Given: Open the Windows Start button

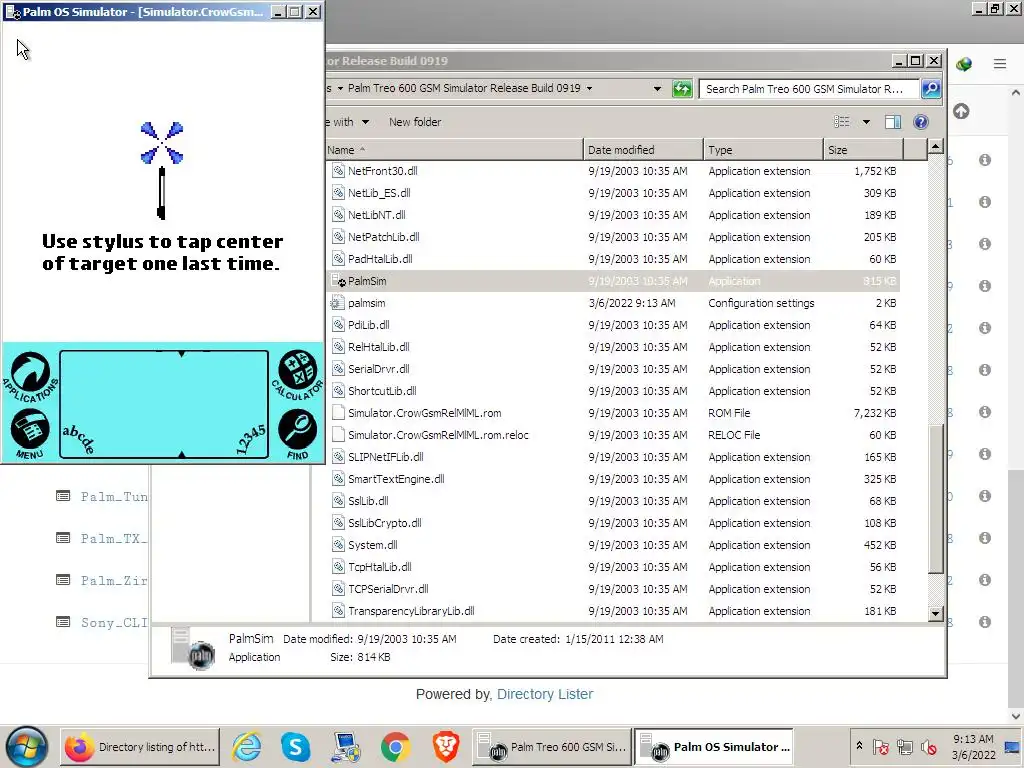Looking at the screenshot, I should [27, 746].
